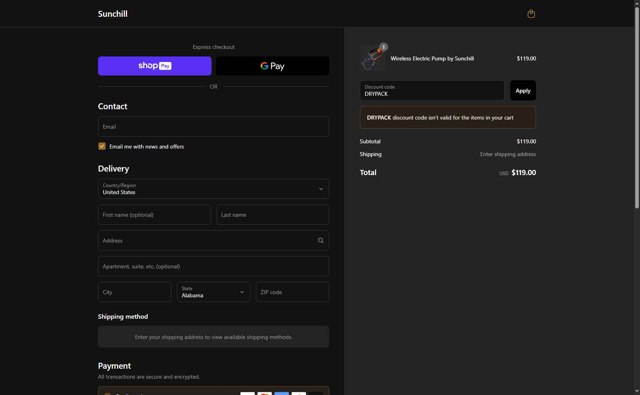Click the Contact heading
This screenshot has width=640, height=395.
[113, 106]
